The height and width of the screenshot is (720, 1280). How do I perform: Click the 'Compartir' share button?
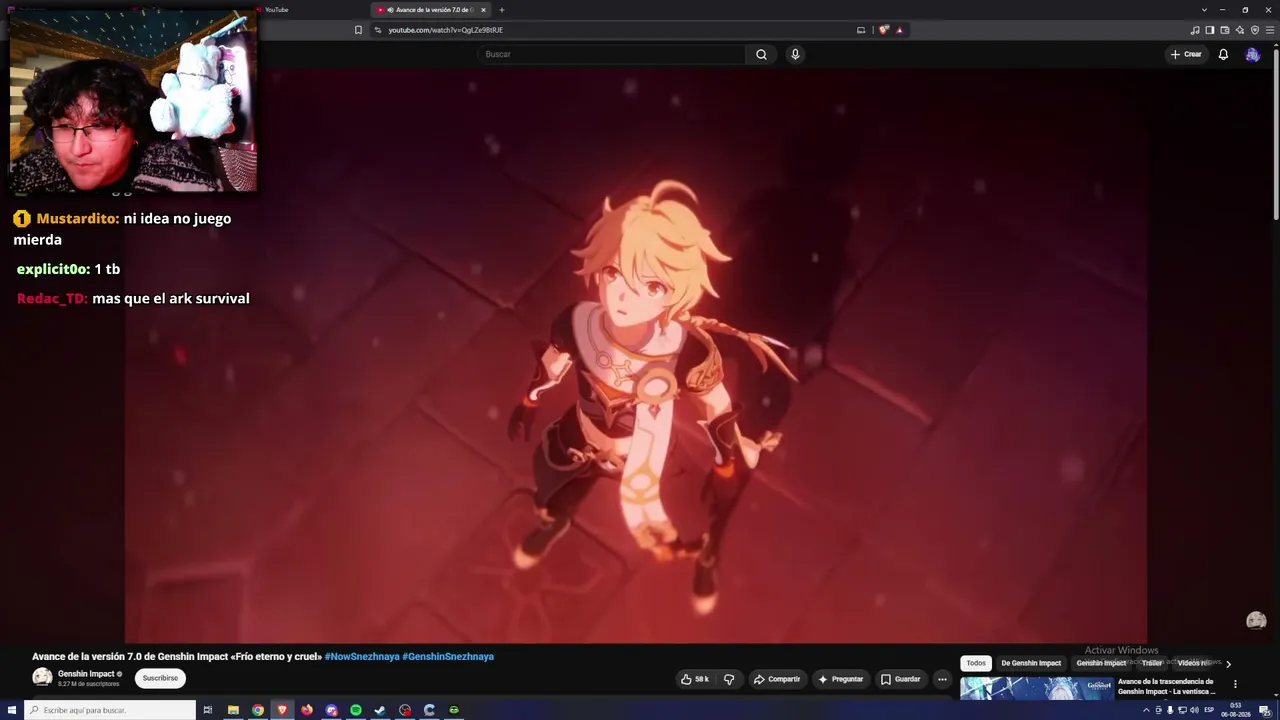[777, 679]
